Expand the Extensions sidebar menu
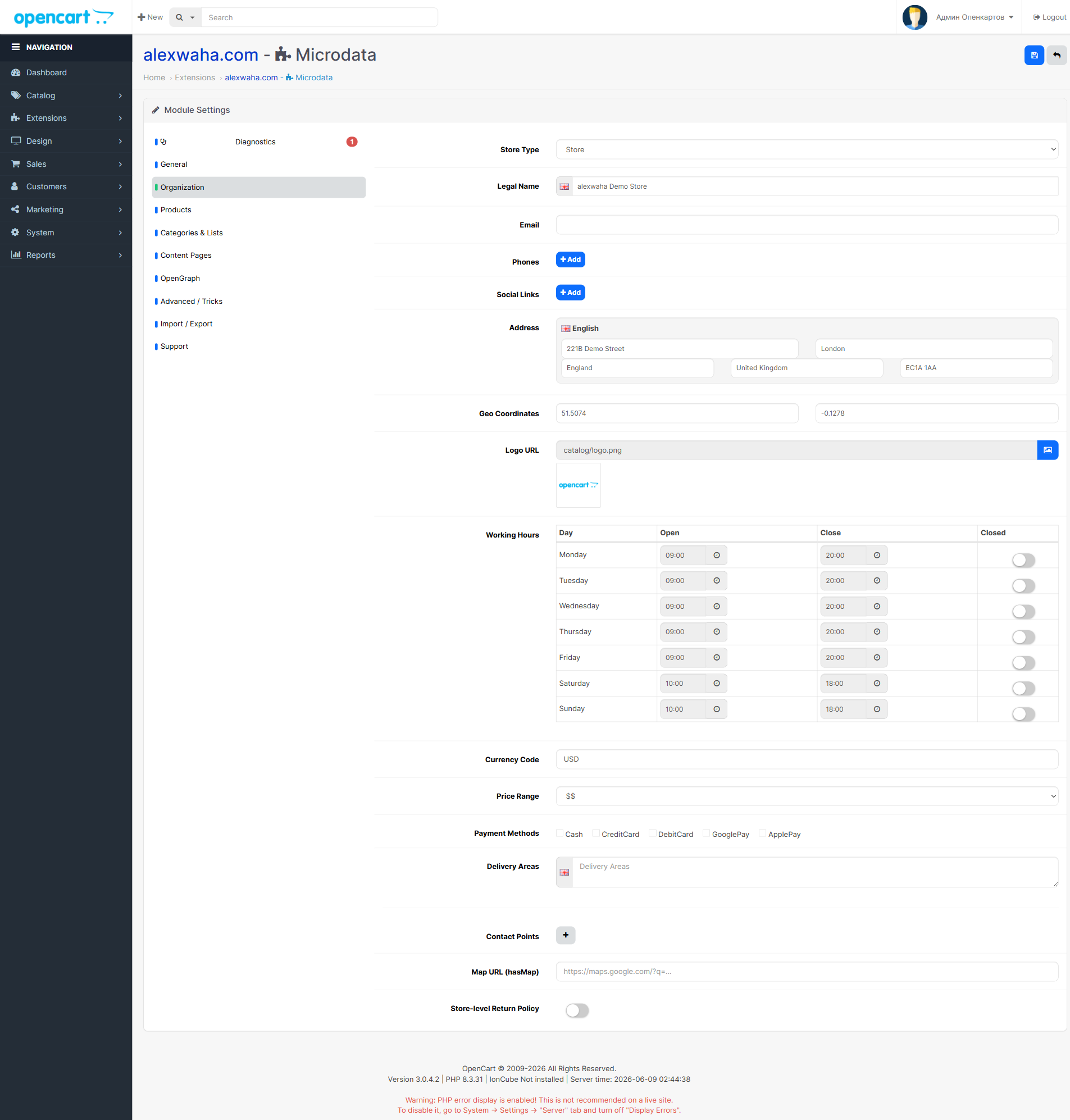Image resolution: width=1070 pixels, height=1120 pixels. tap(66, 118)
